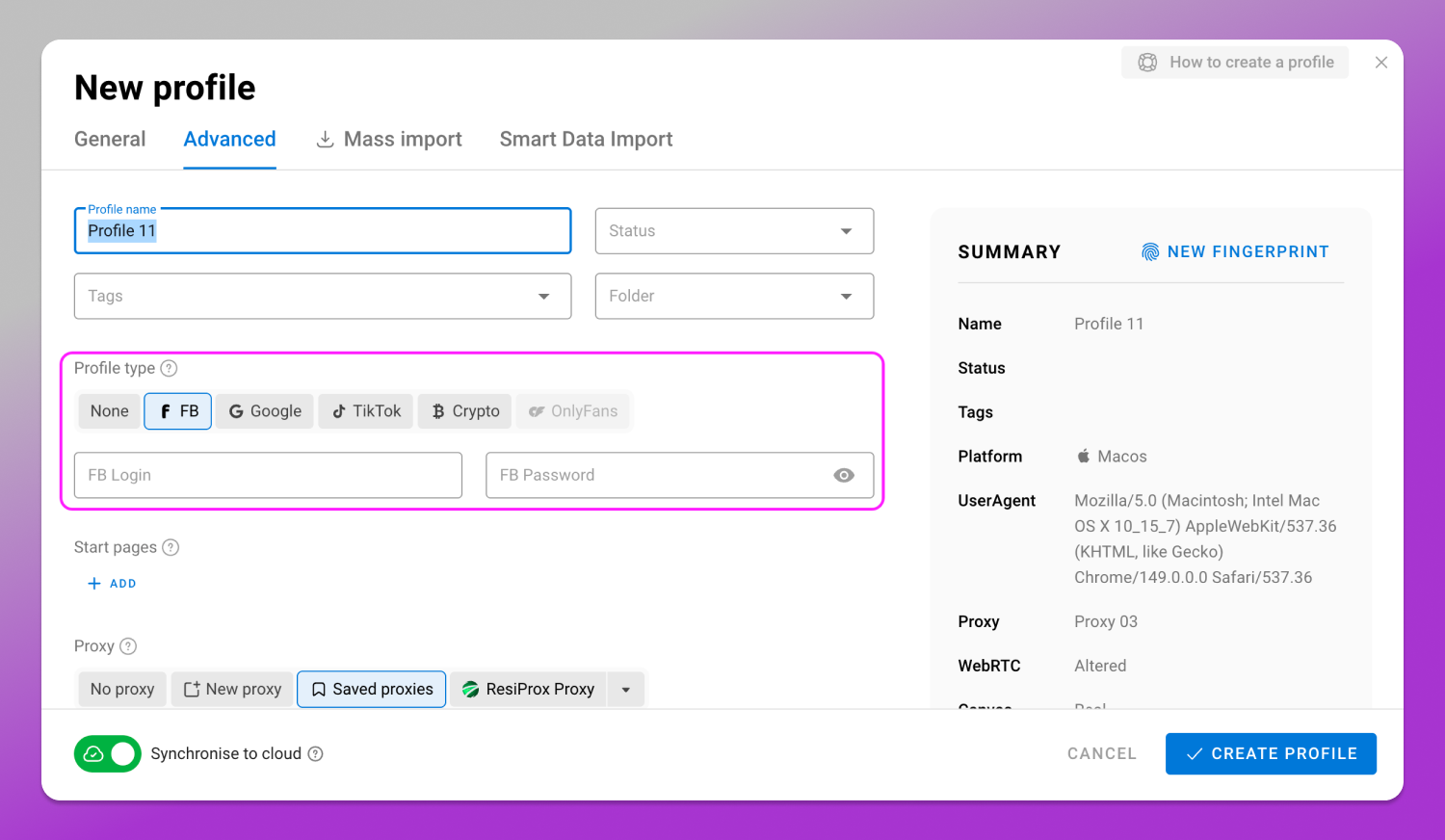Click the Create Profile button
Image resolution: width=1445 pixels, height=840 pixels.
click(1271, 754)
